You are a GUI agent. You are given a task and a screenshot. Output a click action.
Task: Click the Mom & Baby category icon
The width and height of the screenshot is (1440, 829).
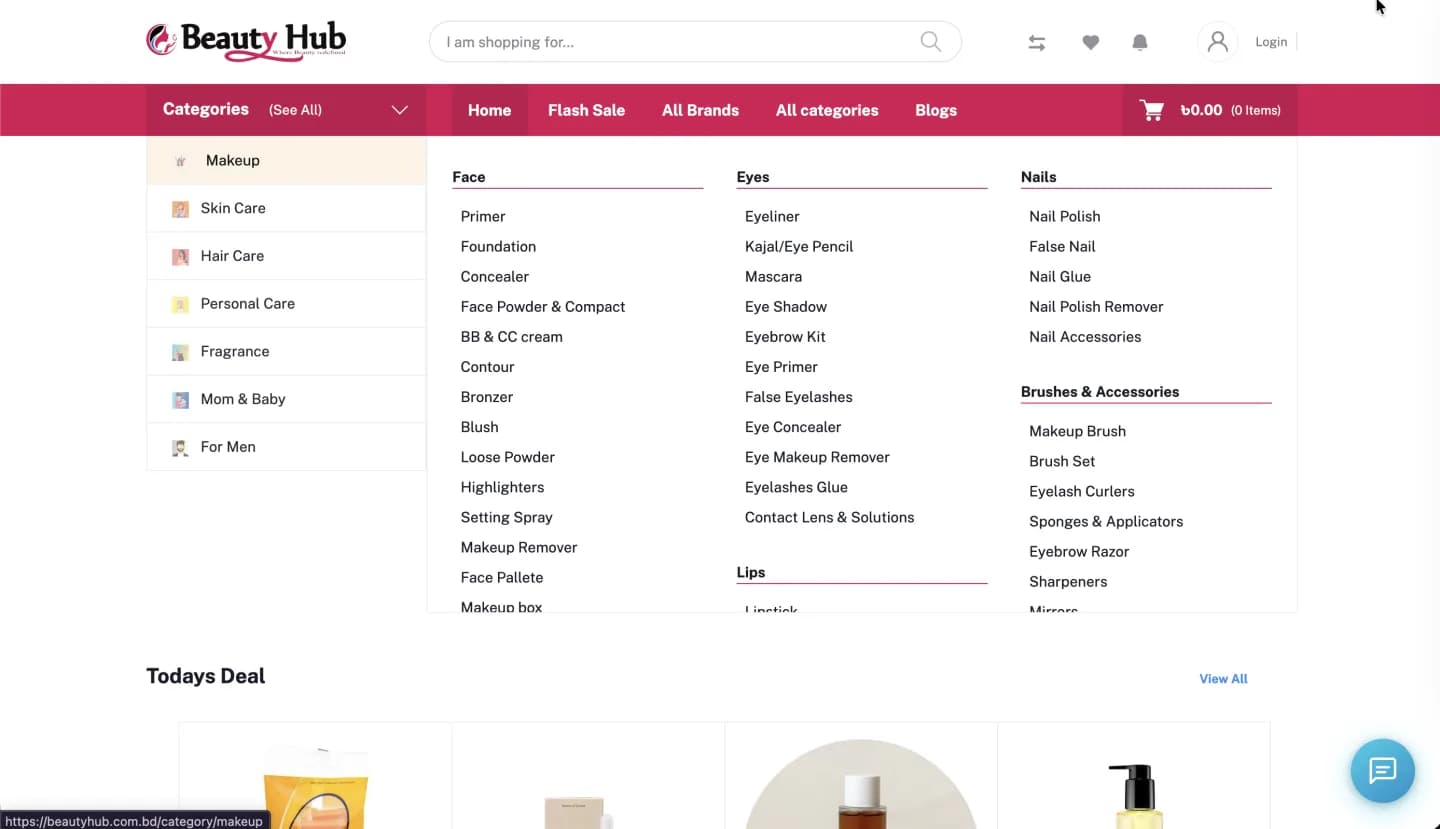[x=180, y=400]
